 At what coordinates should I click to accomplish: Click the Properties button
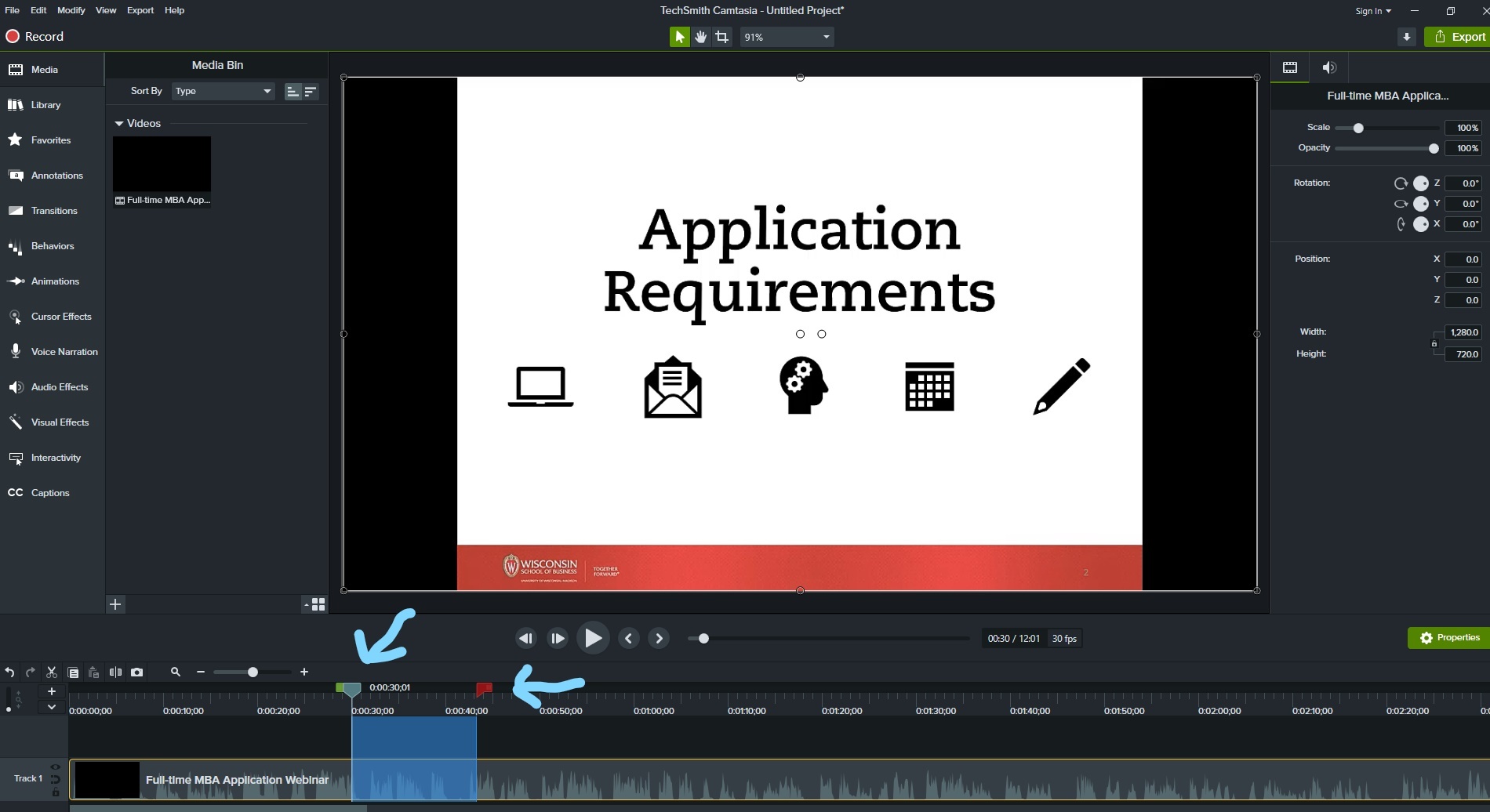click(1448, 638)
